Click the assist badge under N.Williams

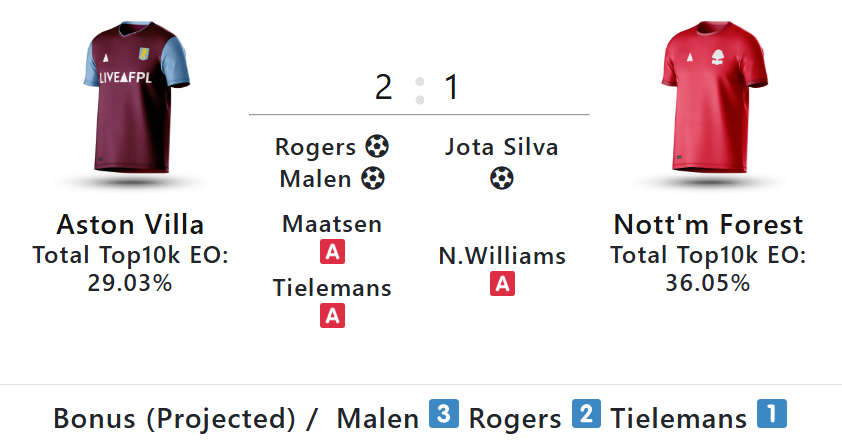coord(502,284)
